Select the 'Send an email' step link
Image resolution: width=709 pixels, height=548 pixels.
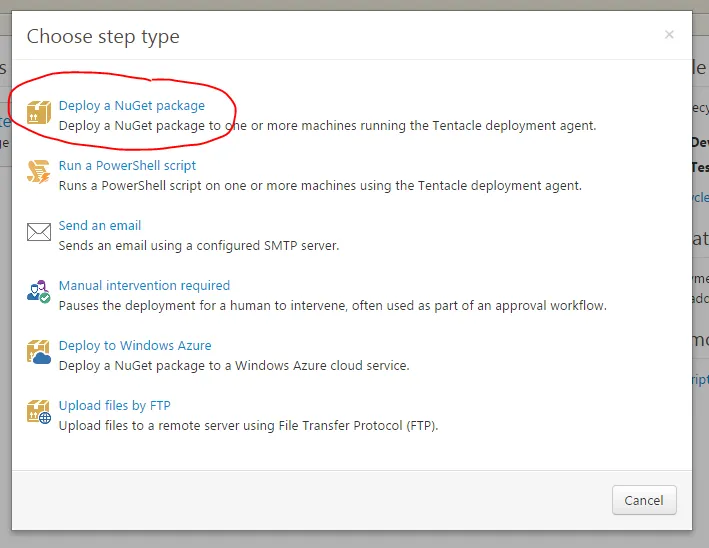(99, 225)
